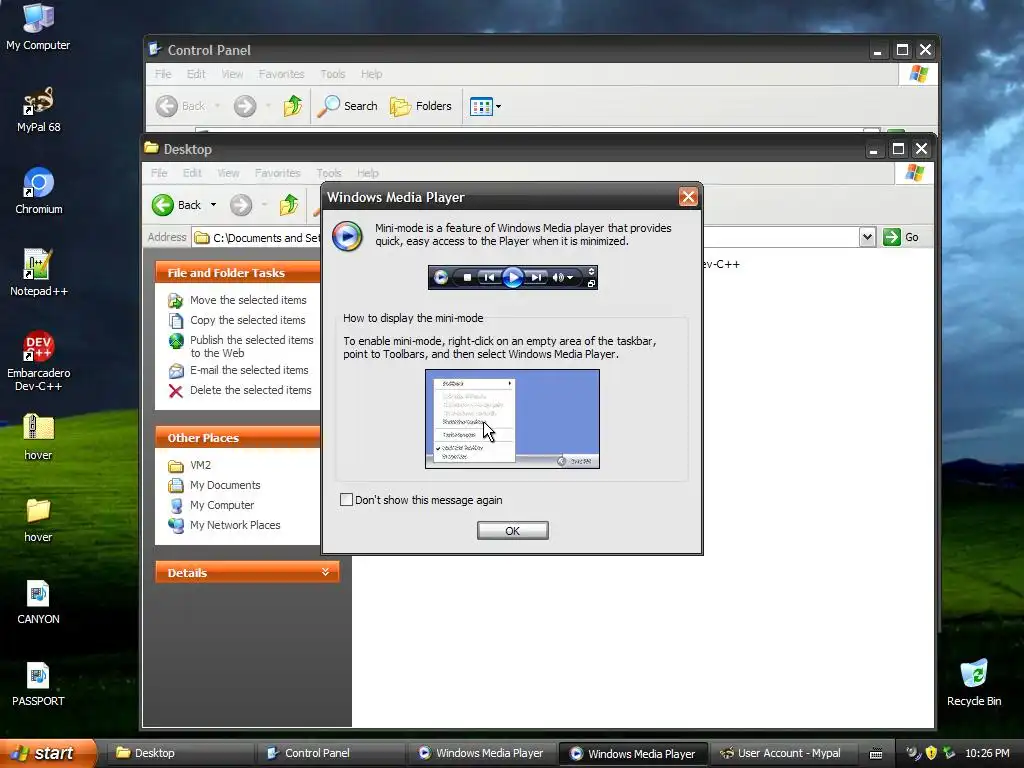Viewport: 1024px width, 768px height.
Task: Click Copy the selected items link
Action: coord(248,320)
